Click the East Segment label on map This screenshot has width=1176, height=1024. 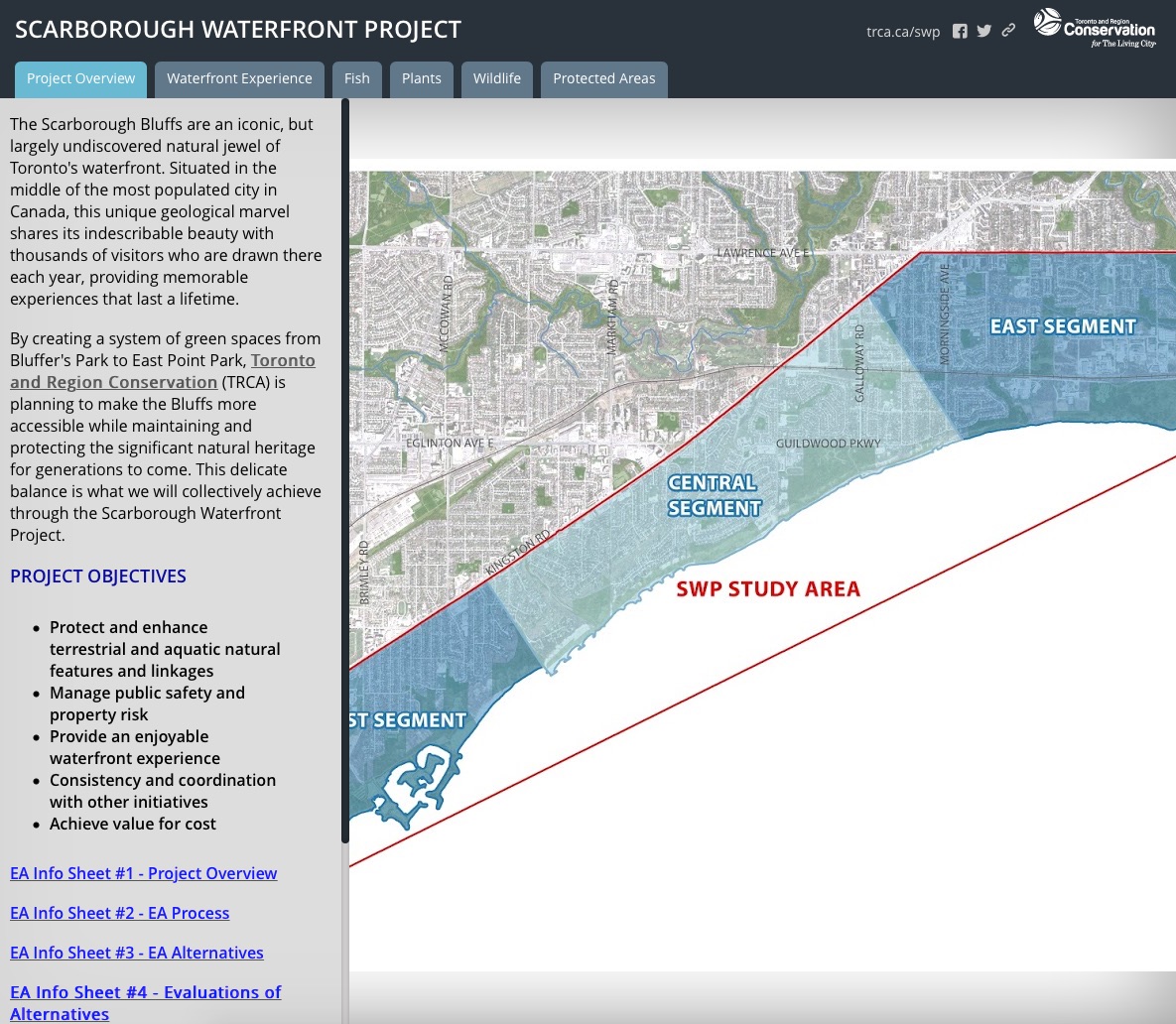[1063, 326]
